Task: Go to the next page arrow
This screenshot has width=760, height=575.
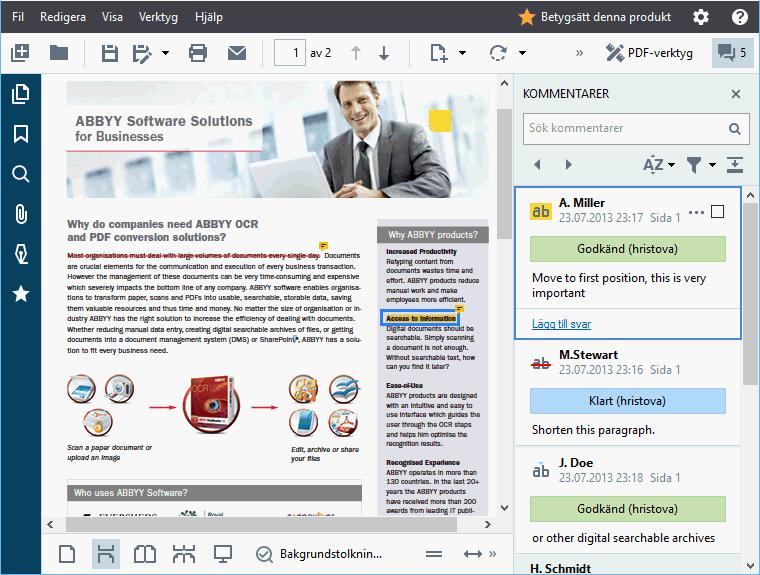Action: (384, 53)
